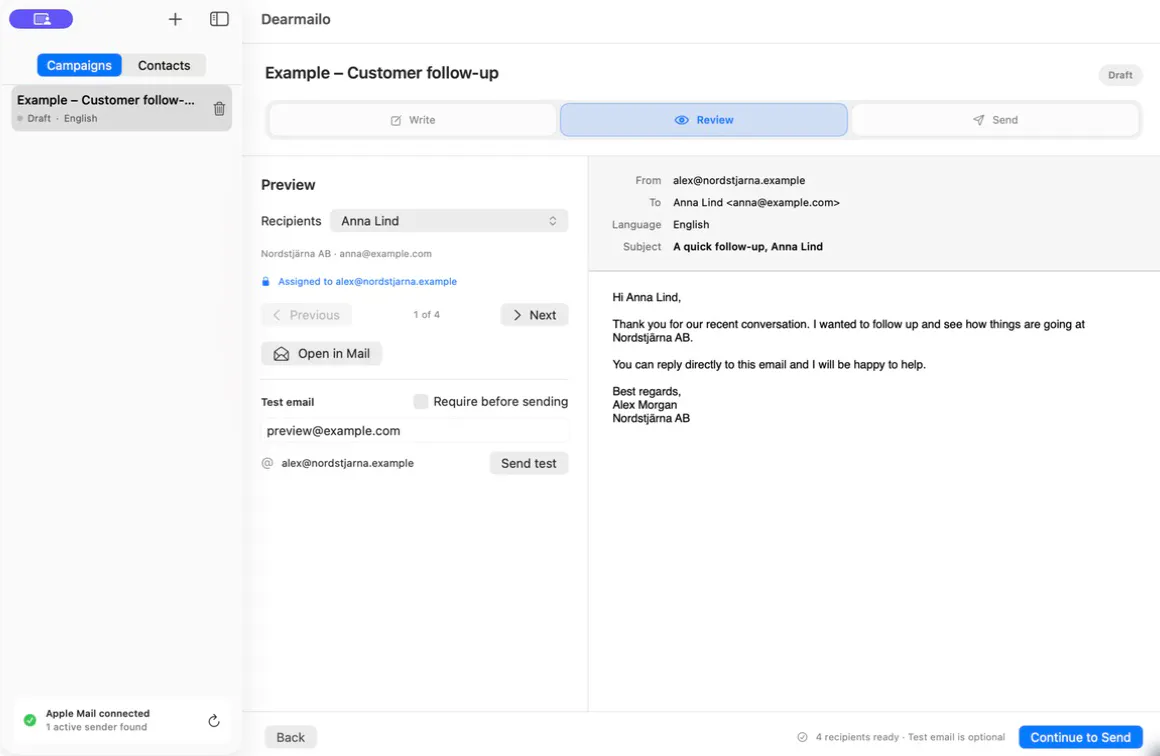Show the next recipient preview

[x=534, y=315]
